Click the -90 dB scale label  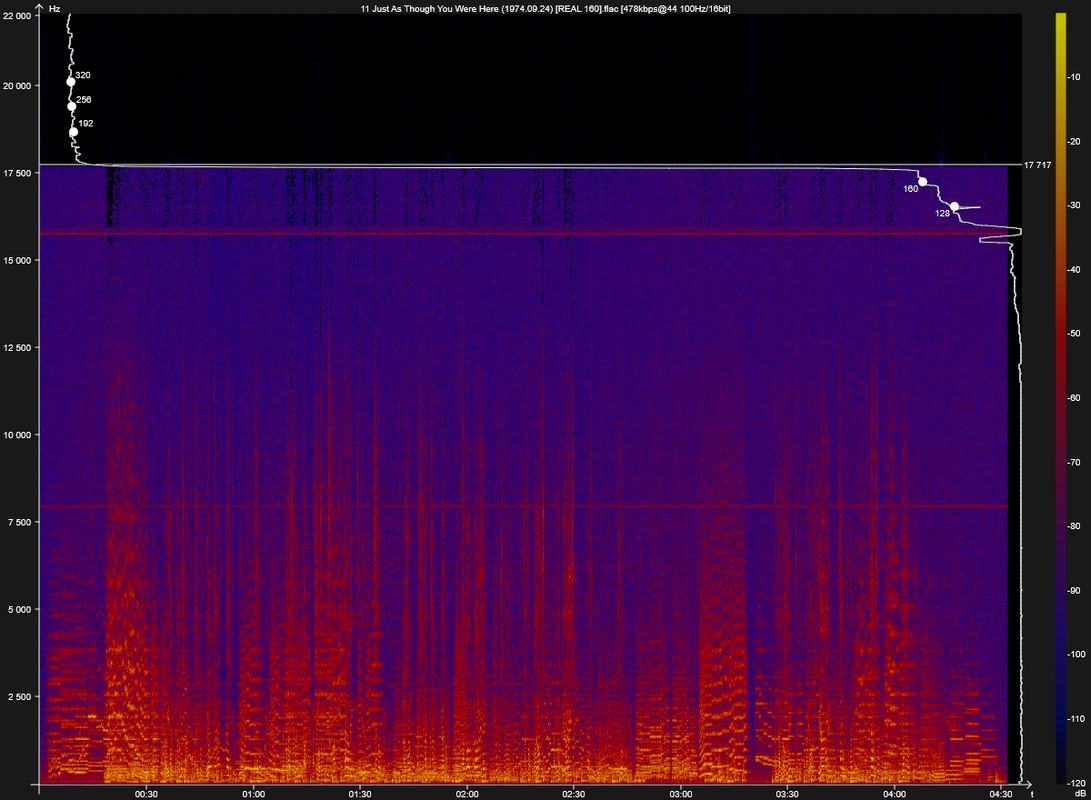[x=1074, y=591]
